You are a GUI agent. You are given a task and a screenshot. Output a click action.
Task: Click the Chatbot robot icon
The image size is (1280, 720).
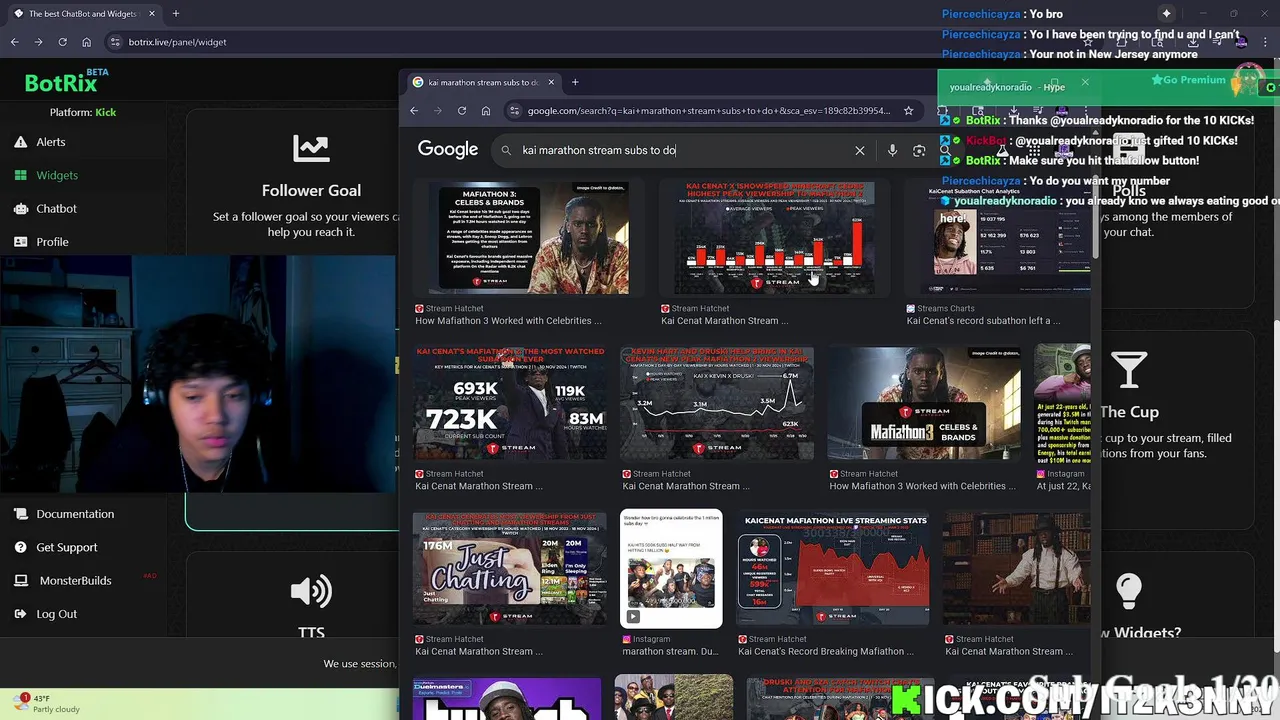(20, 208)
